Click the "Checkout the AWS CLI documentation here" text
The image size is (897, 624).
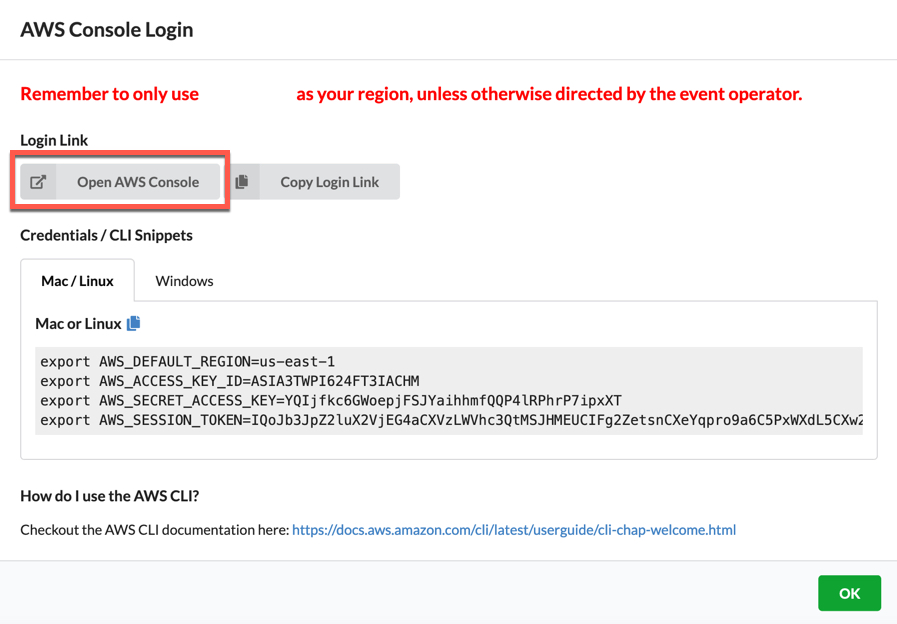[x=155, y=530]
